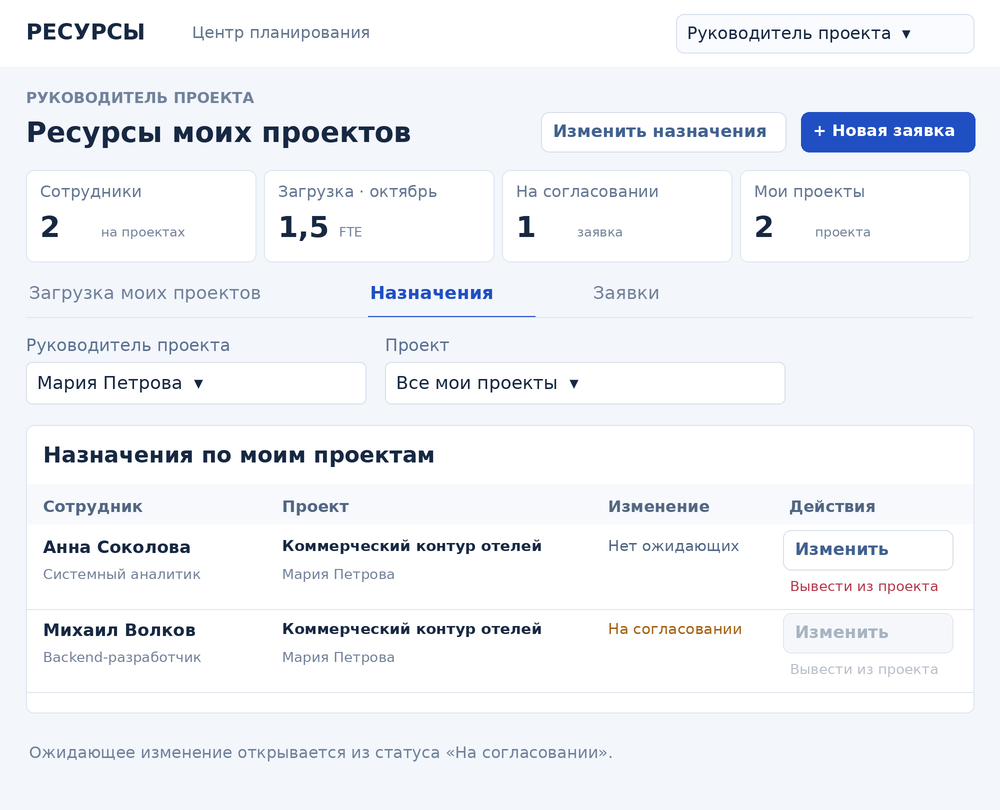
Task: Click the heading 'Назначения по моим проектам'
Action: [239, 455]
